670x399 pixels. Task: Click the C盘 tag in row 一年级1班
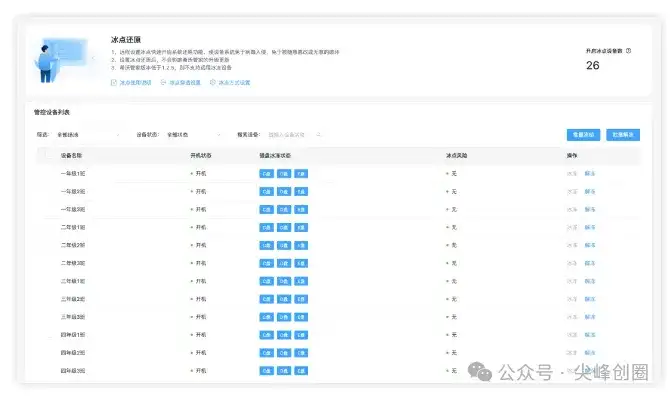point(267,173)
